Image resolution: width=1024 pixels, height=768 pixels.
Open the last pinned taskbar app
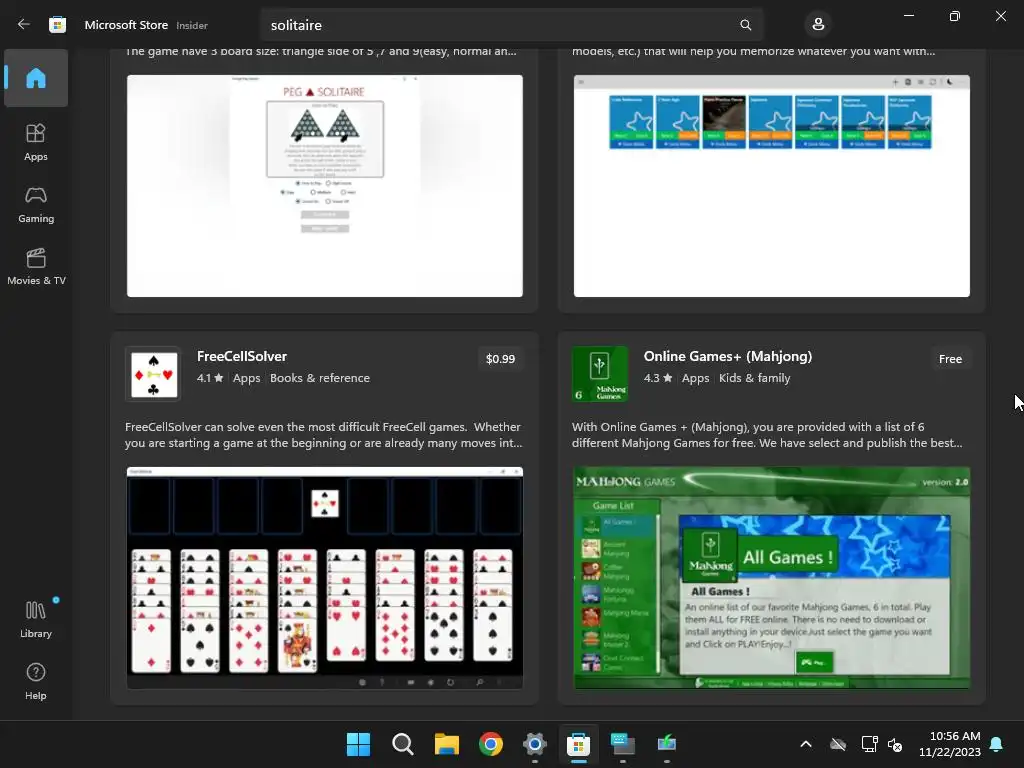coord(666,744)
